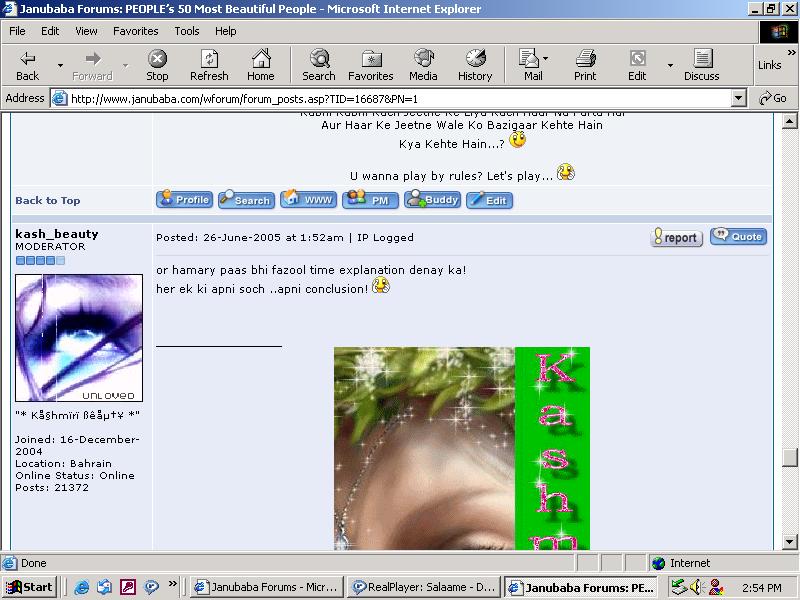Click the Links toolbar label
This screenshot has width=800, height=600.
[x=769, y=65]
